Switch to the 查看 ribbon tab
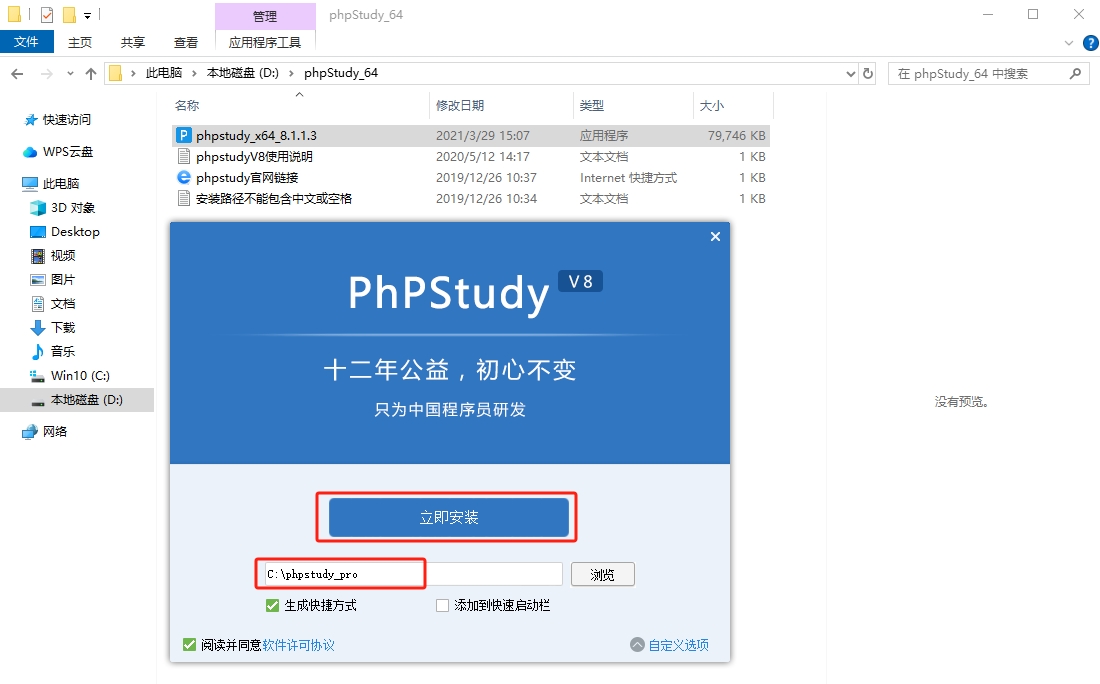The height and width of the screenshot is (684, 1100). pyautogui.click(x=186, y=43)
